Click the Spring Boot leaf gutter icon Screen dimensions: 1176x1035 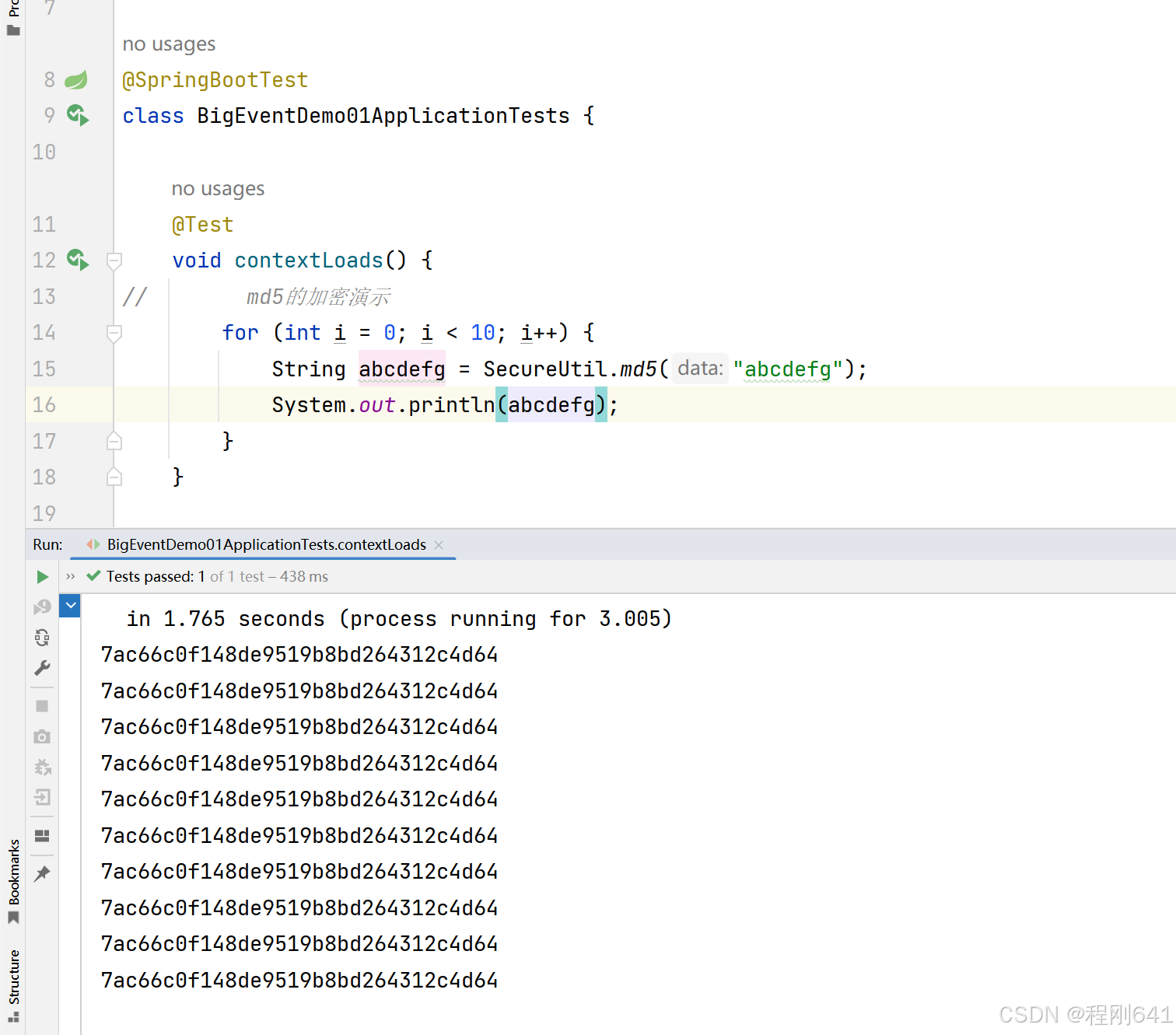click(x=75, y=79)
